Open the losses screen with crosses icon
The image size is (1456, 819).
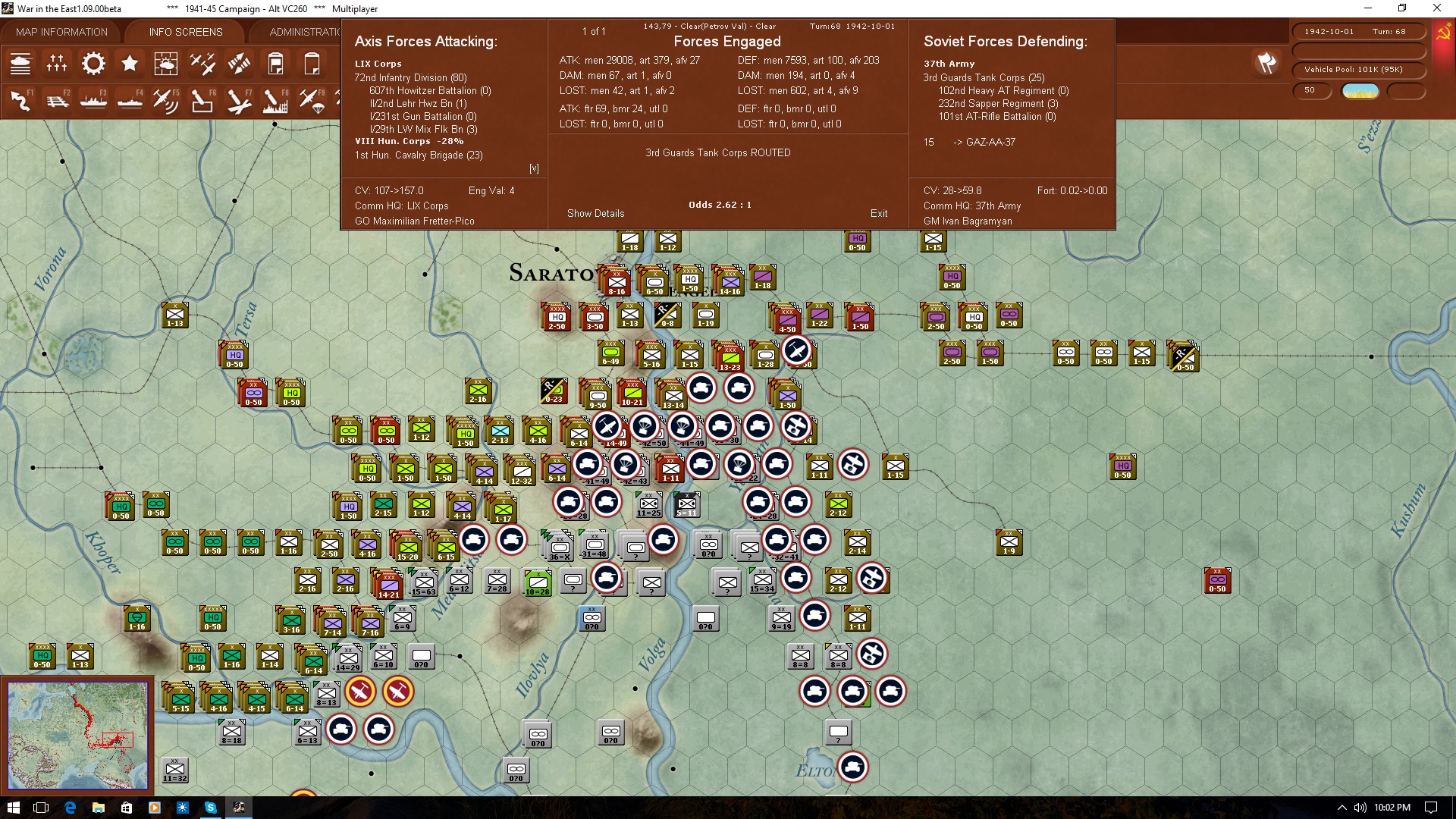click(x=57, y=64)
